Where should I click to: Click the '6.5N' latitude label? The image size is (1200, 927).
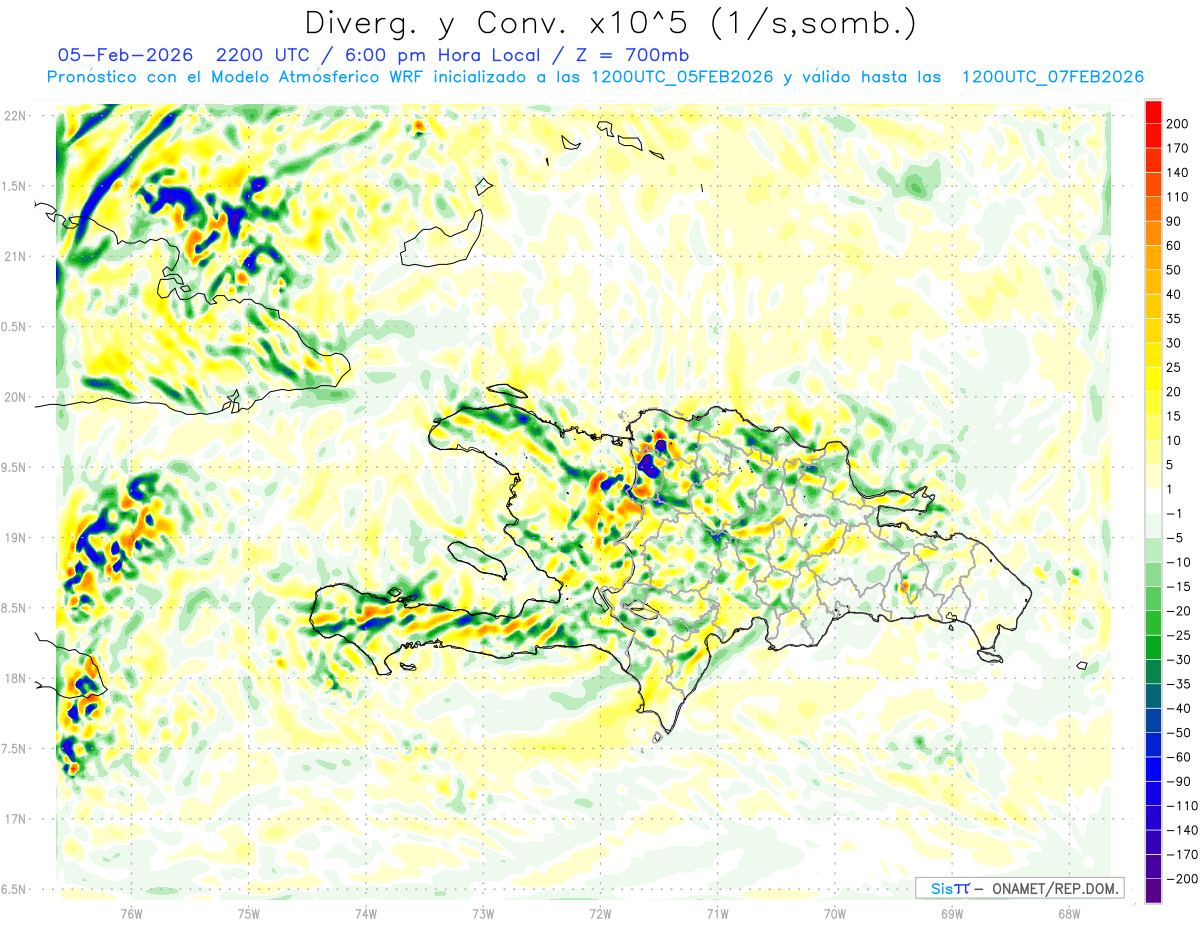(x=15, y=889)
